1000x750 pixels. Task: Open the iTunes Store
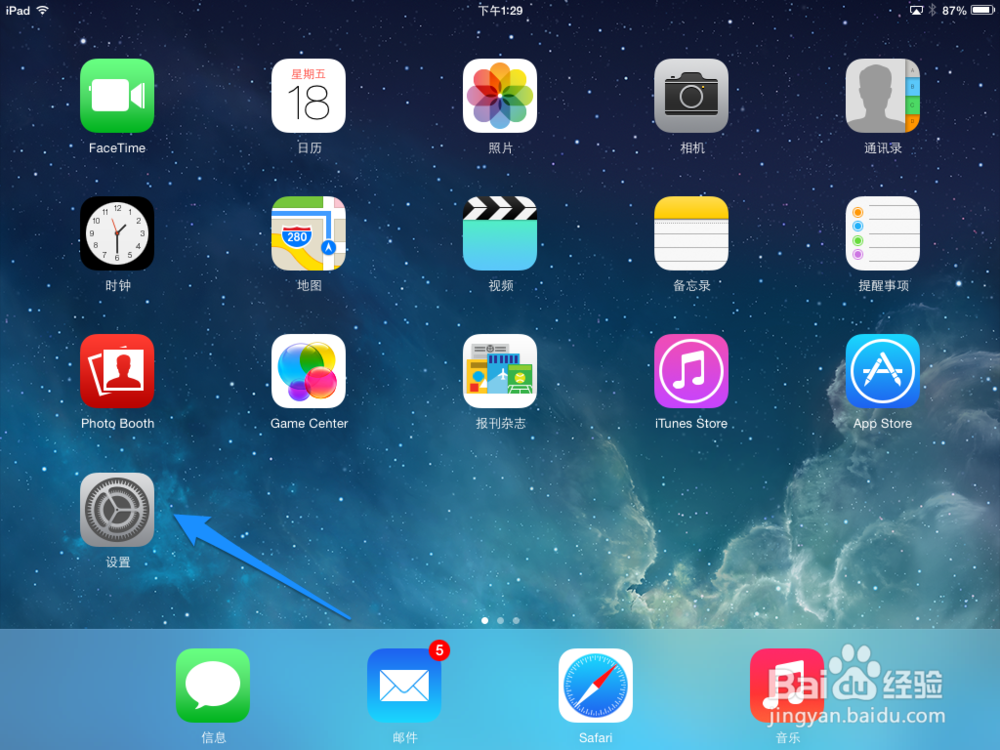pos(691,371)
